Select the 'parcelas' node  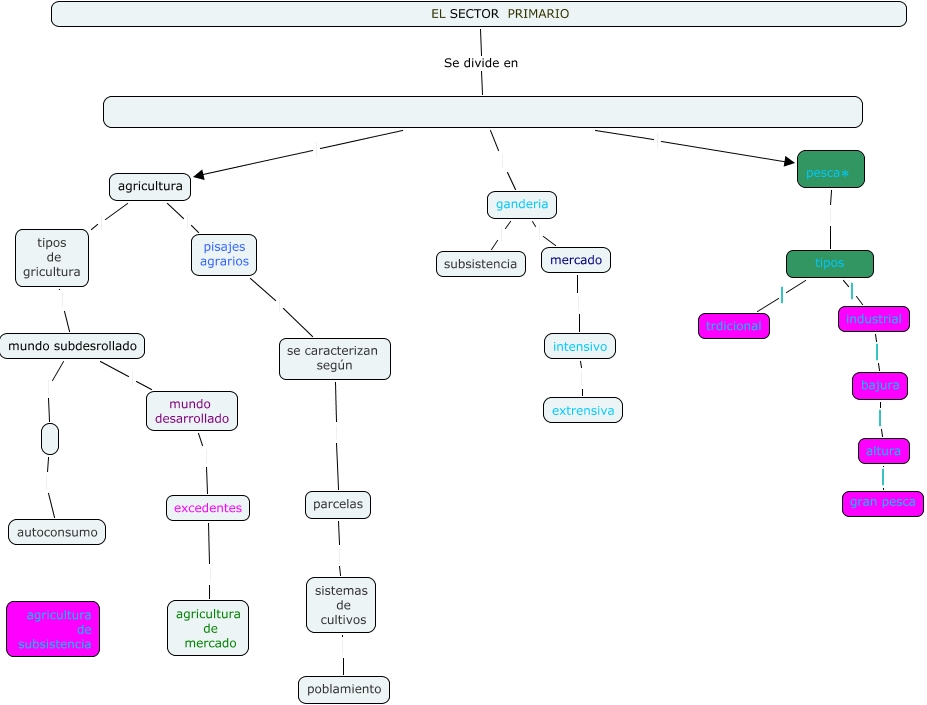pos(338,505)
